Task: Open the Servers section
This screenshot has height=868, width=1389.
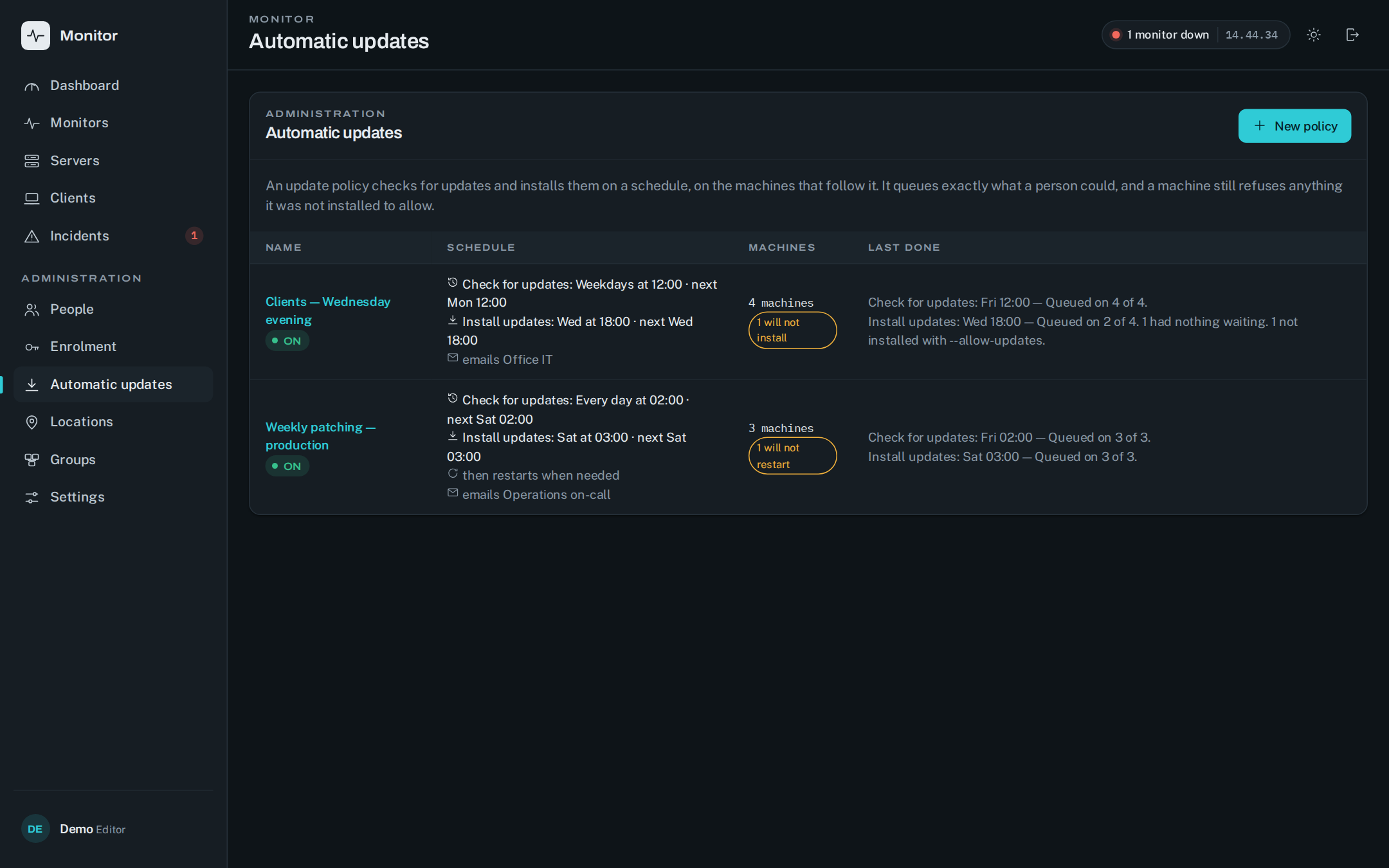Action: (x=113, y=161)
